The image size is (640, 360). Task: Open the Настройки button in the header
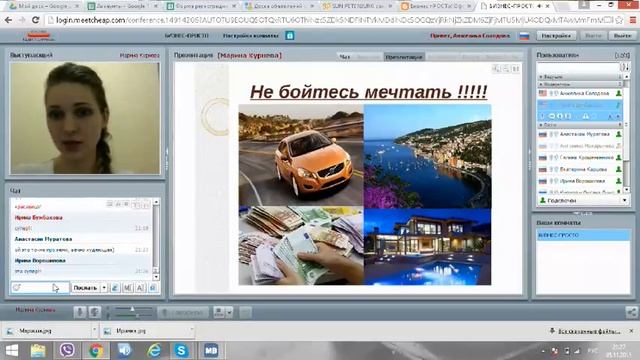[x=556, y=36]
